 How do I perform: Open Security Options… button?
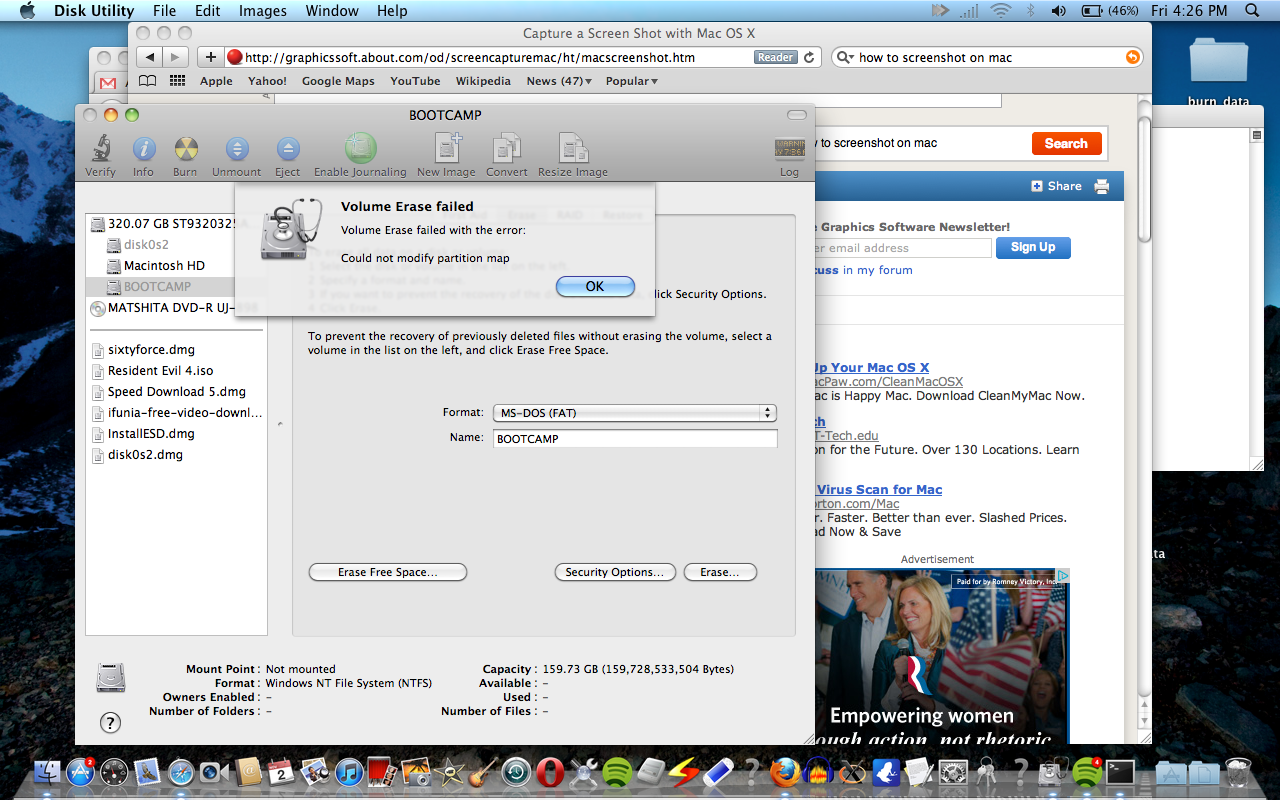[x=615, y=572]
